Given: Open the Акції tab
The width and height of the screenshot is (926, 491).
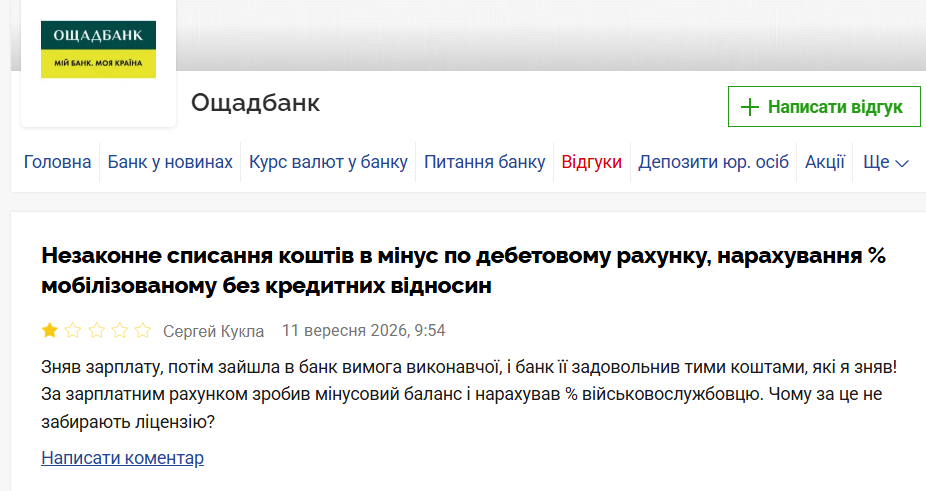Looking at the screenshot, I should point(825,162).
